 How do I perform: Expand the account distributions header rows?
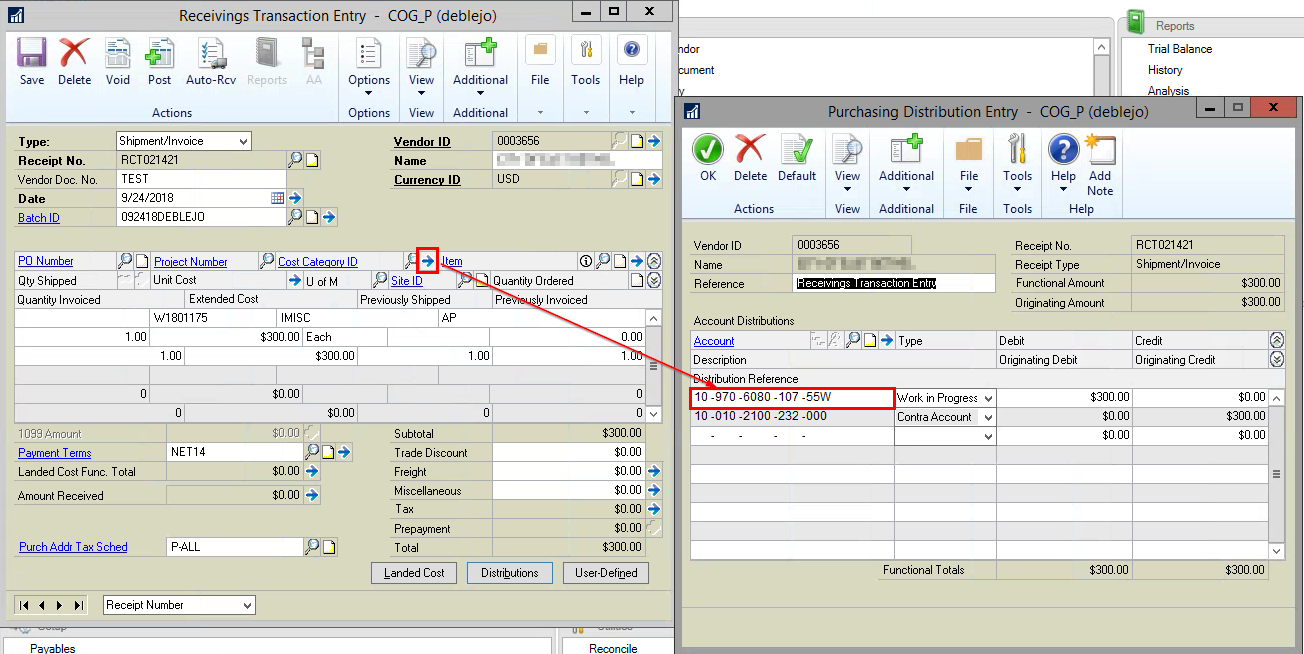pos(1276,359)
